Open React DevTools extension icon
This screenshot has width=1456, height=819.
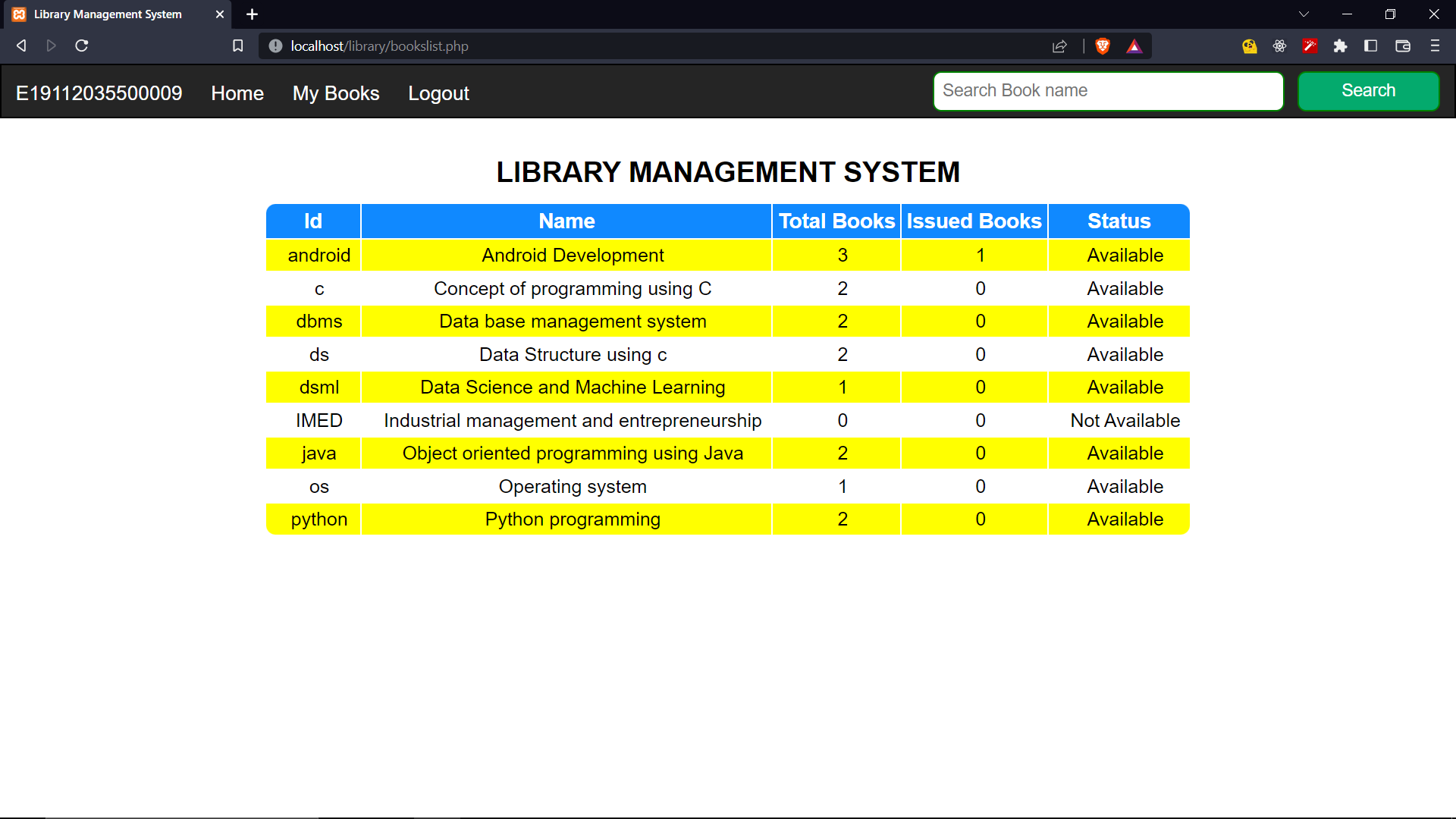point(1279,45)
